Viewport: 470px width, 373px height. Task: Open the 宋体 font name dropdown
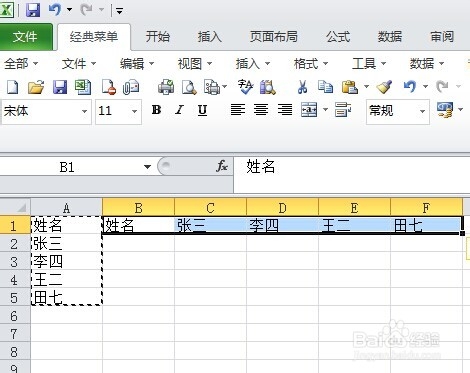click(x=84, y=111)
